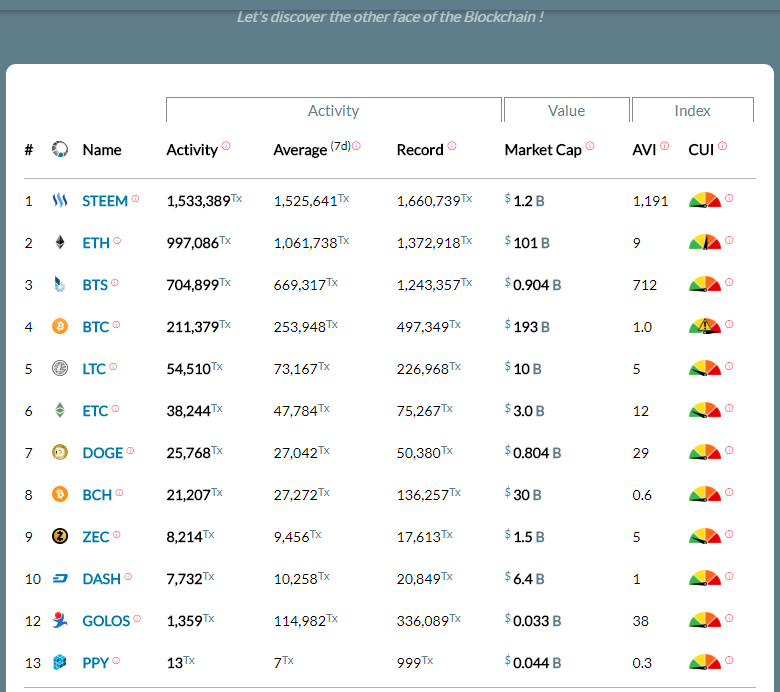This screenshot has width=780, height=692.
Task: Click the info icon beside Average (7d)
Action: (357, 146)
